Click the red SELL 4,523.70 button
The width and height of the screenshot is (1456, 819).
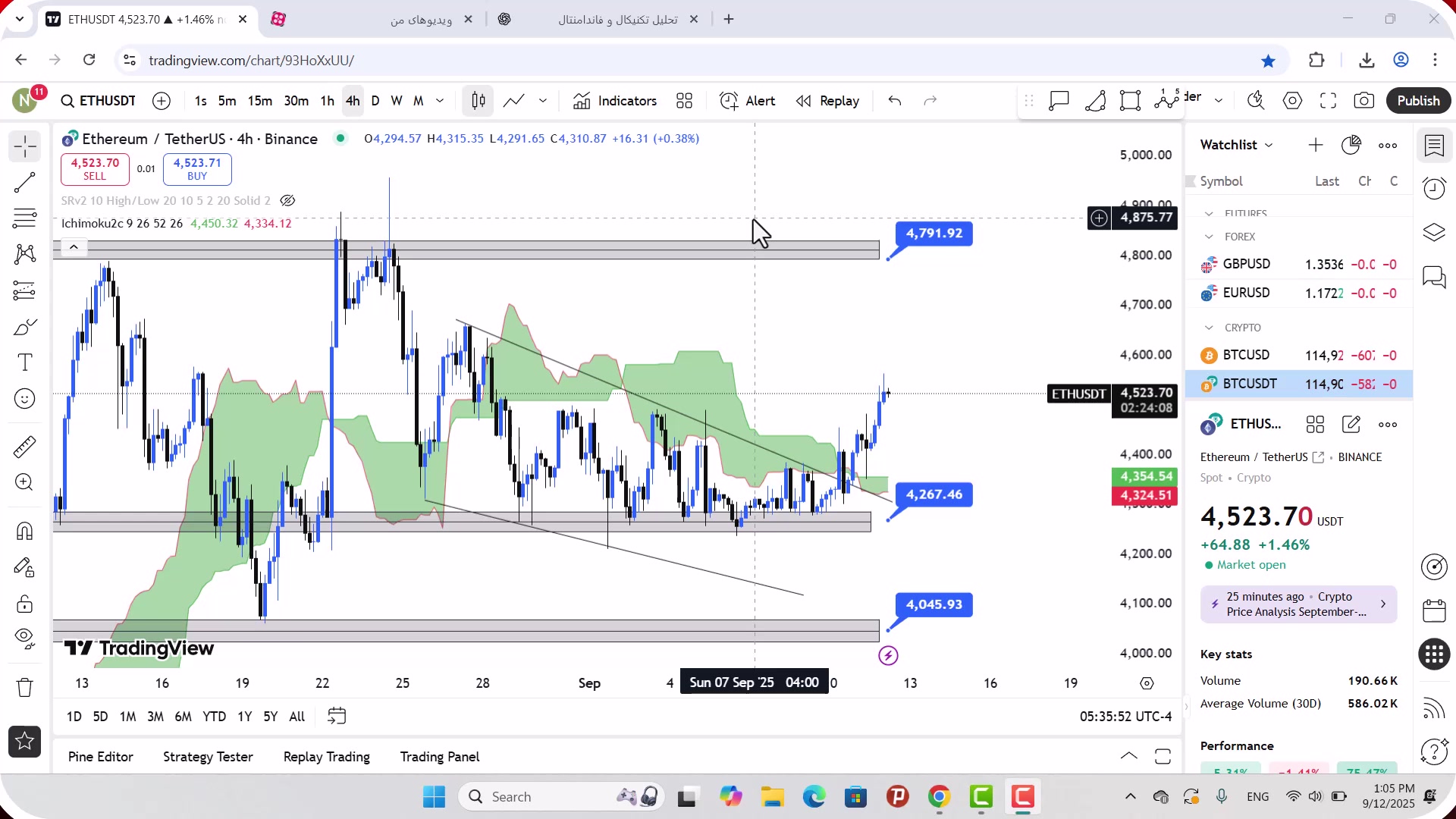(x=95, y=169)
